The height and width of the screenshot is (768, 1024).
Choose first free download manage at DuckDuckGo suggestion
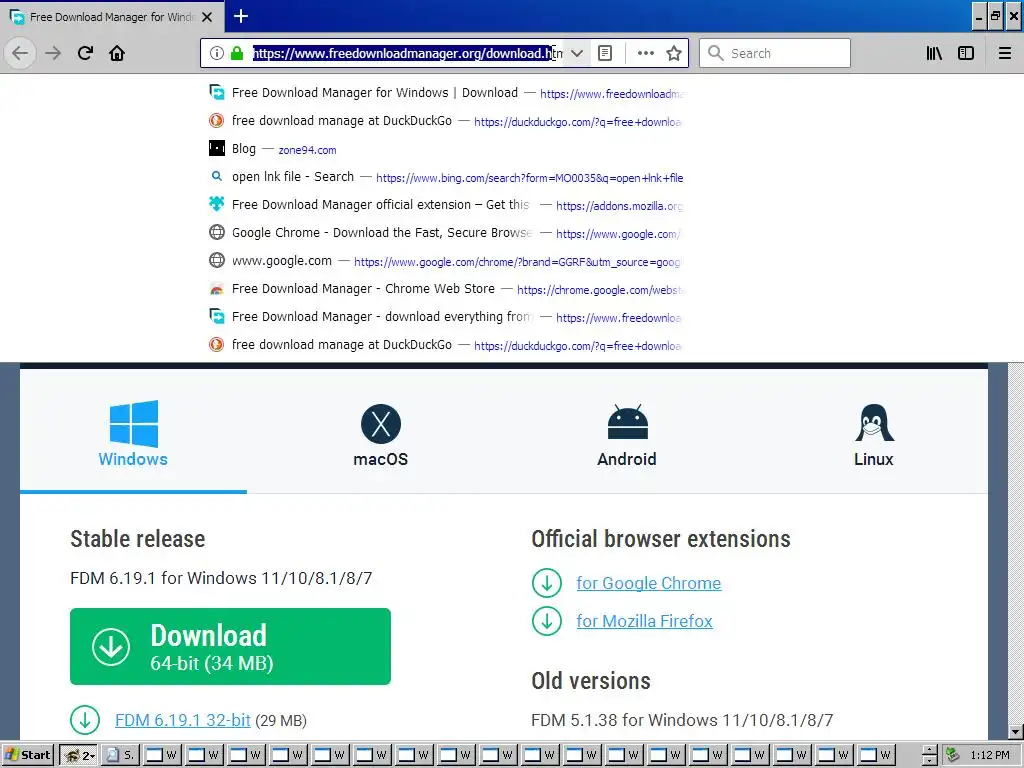pyautogui.click(x=446, y=121)
